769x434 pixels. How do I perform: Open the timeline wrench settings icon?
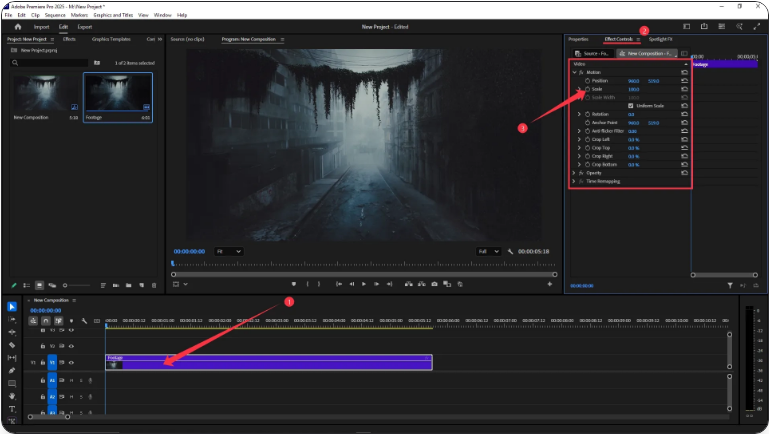[84, 321]
